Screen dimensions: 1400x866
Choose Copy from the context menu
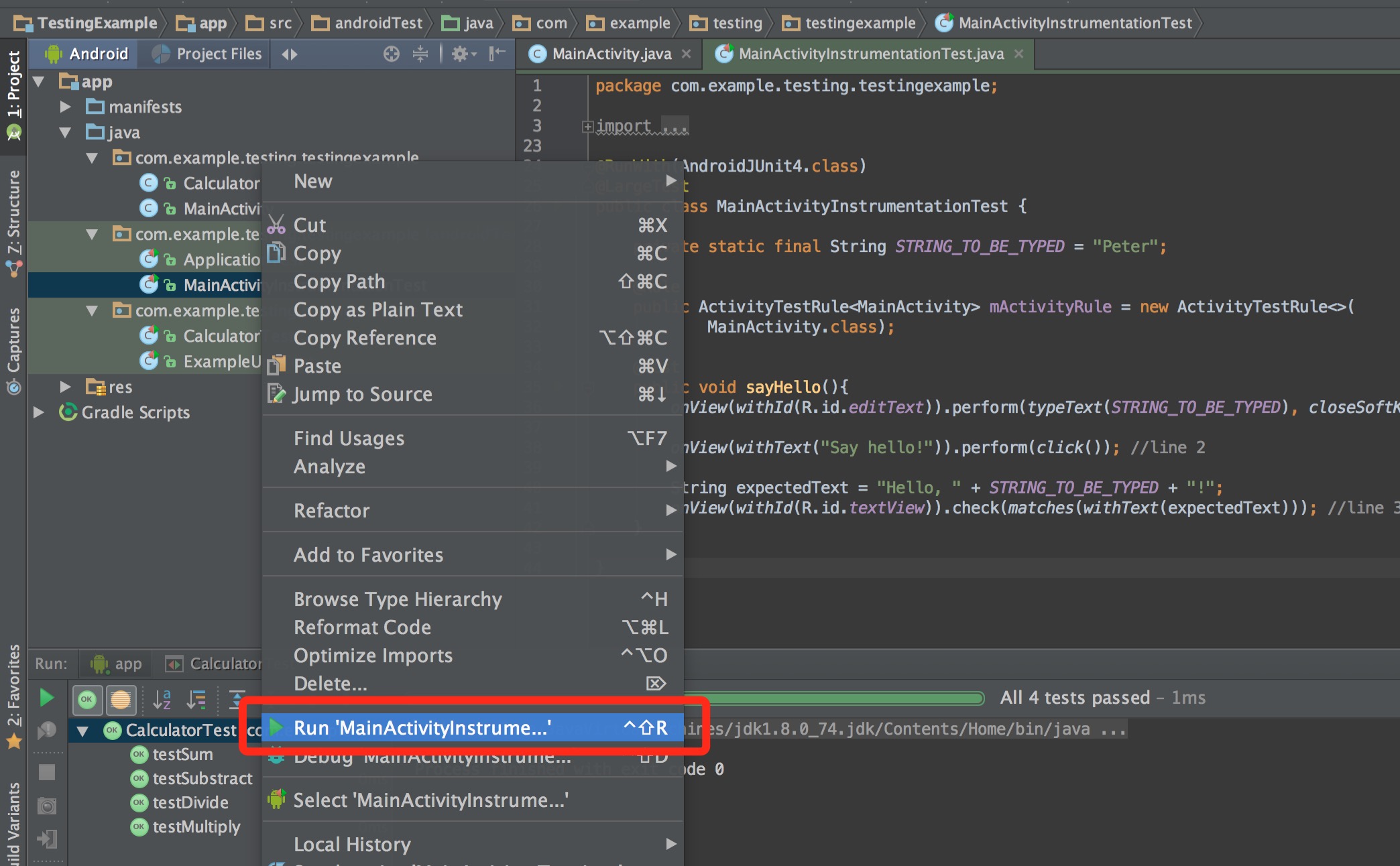pyautogui.click(x=473, y=253)
